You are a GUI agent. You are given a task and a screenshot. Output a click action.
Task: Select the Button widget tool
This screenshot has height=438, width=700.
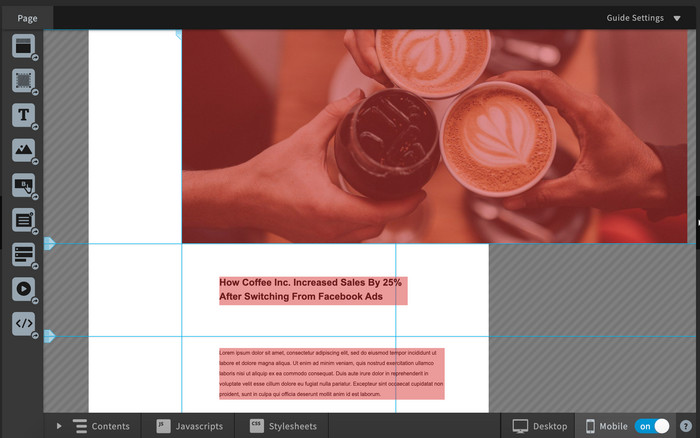[x=23, y=185]
